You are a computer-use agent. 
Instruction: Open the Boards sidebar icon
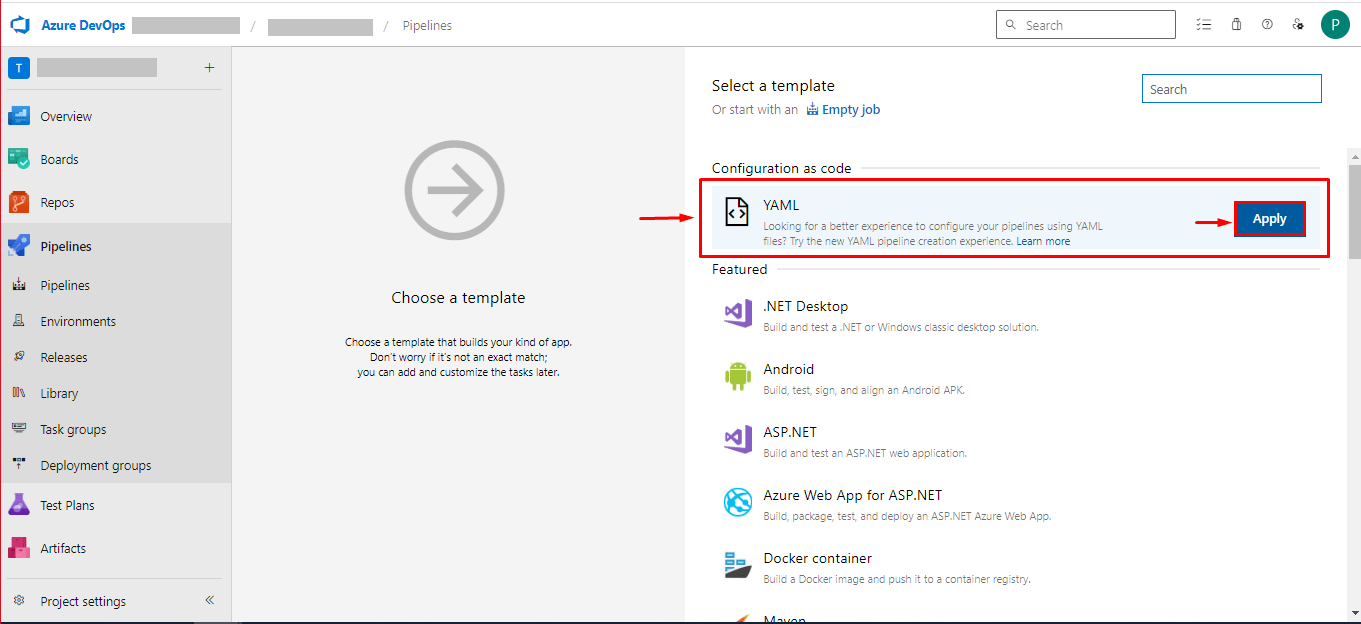(19, 159)
